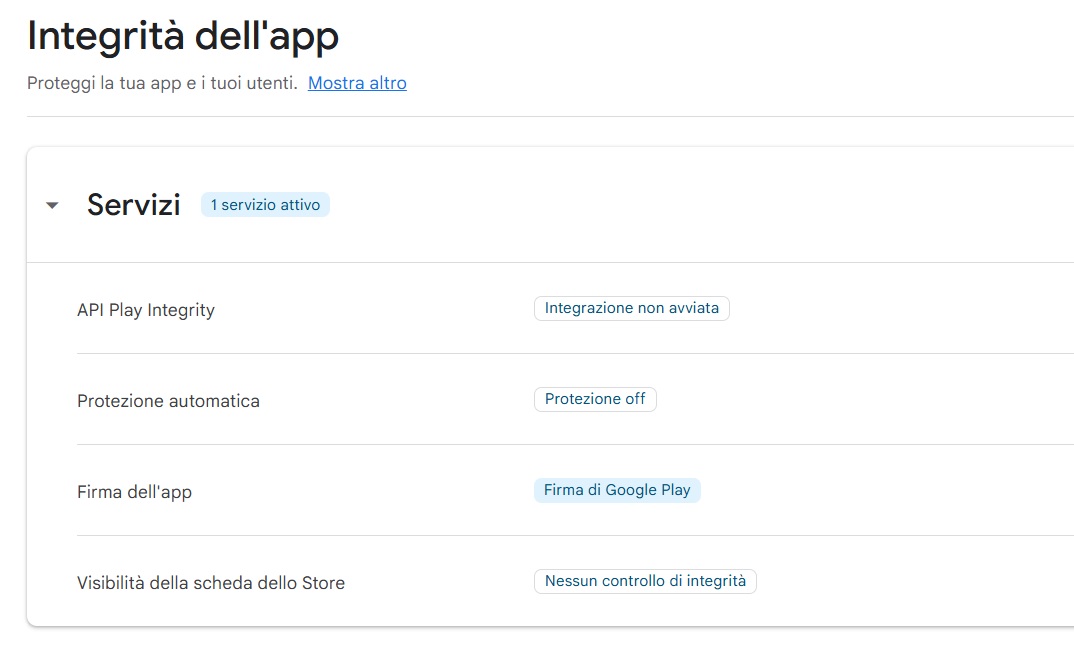The width and height of the screenshot is (1074, 656).
Task: Open the Protezione automatica service
Action: click(168, 401)
